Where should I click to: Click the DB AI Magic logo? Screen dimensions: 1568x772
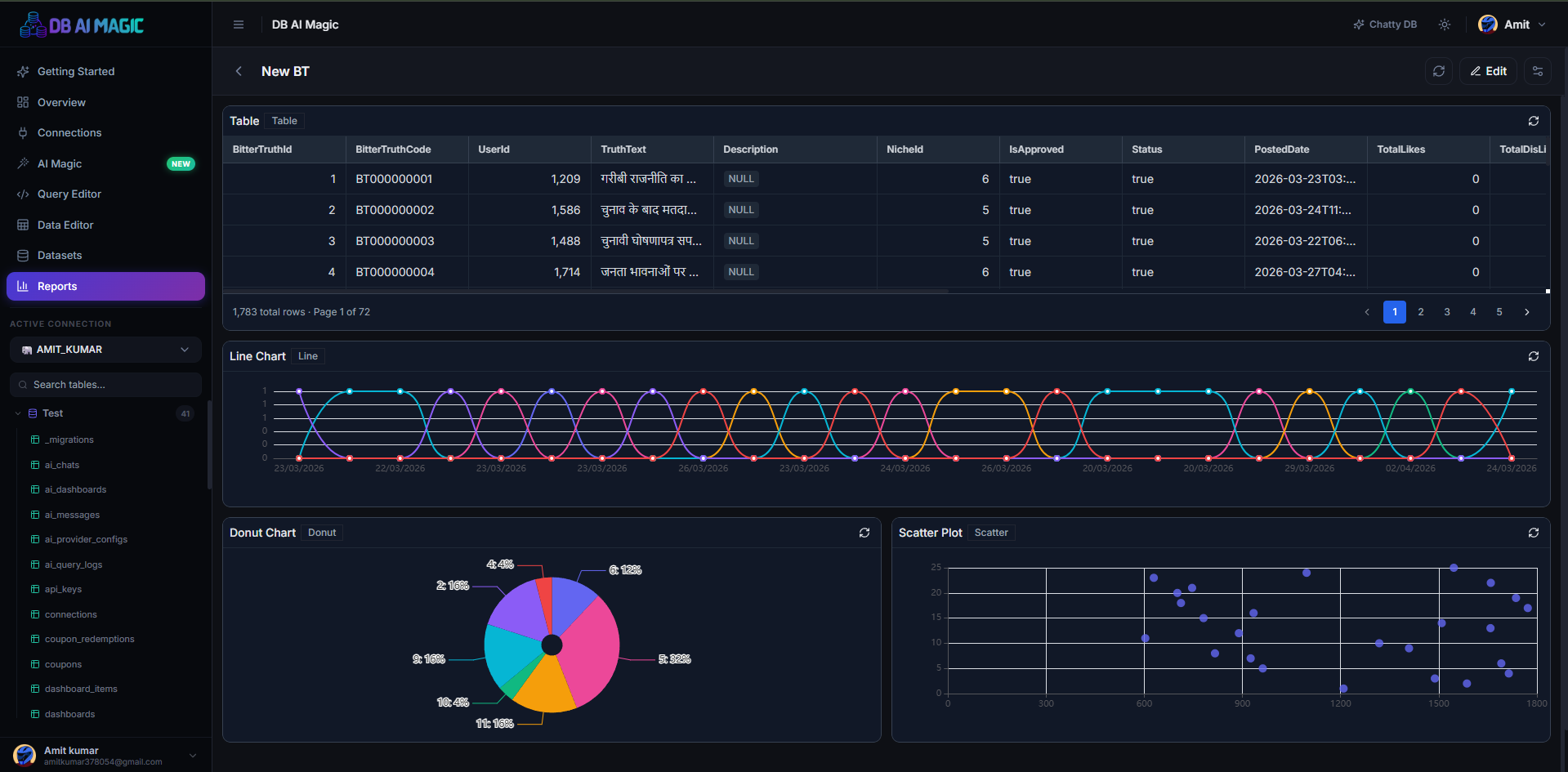tap(82, 25)
